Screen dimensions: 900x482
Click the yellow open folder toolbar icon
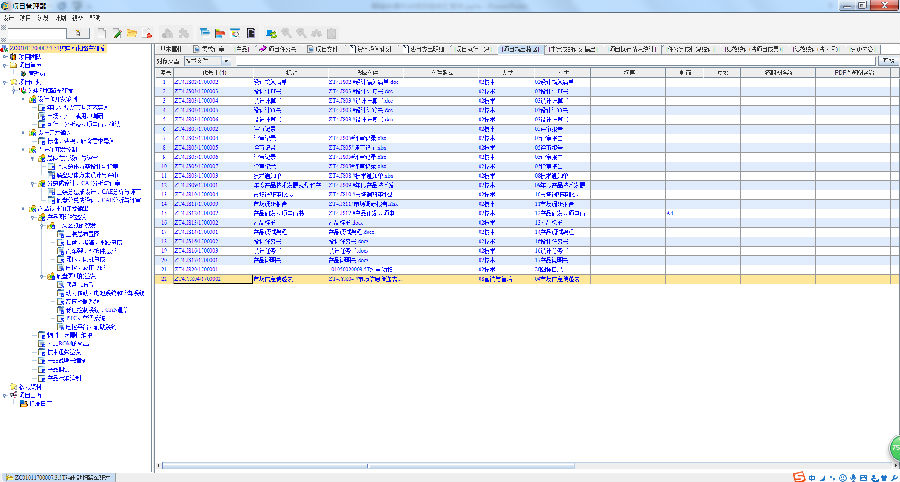[x=132, y=33]
